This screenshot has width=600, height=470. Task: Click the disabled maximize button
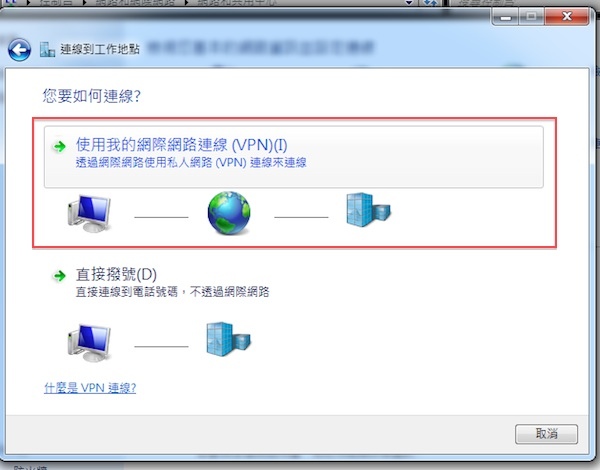tap(531, 17)
